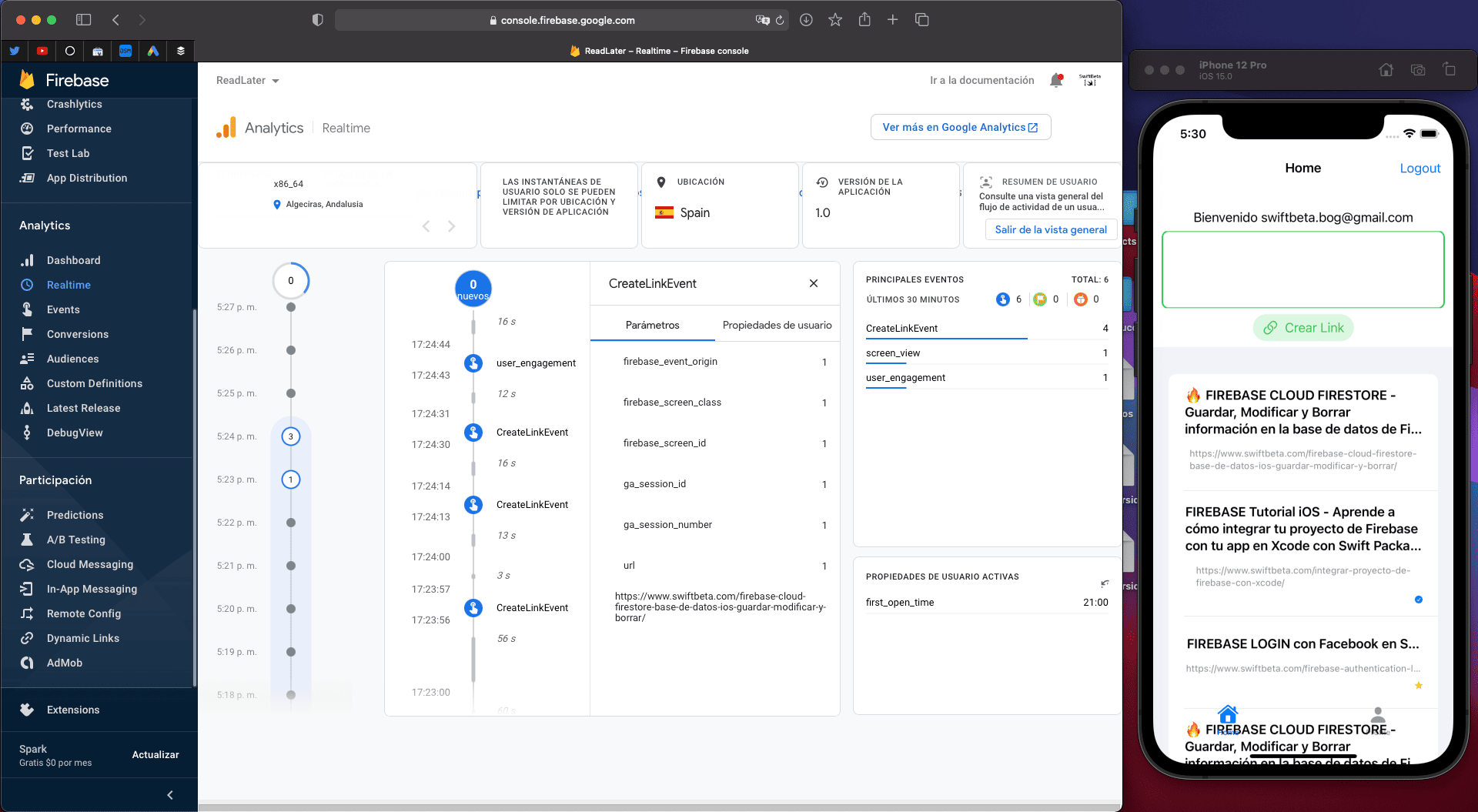The height and width of the screenshot is (812, 1478).
Task: Open Dynamic Links in sidebar
Action: (x=83, y=638)
